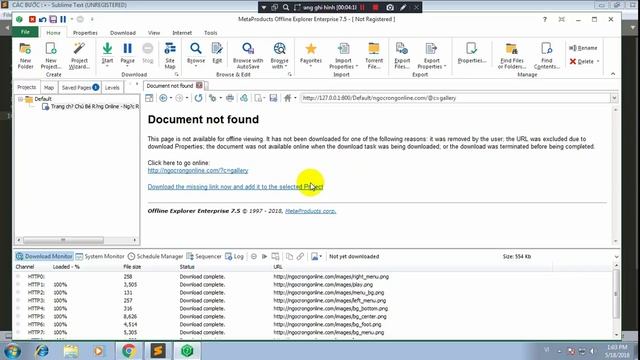Rename the selected item
Viewport: 640px width, 360px height.
coord(583,48)
